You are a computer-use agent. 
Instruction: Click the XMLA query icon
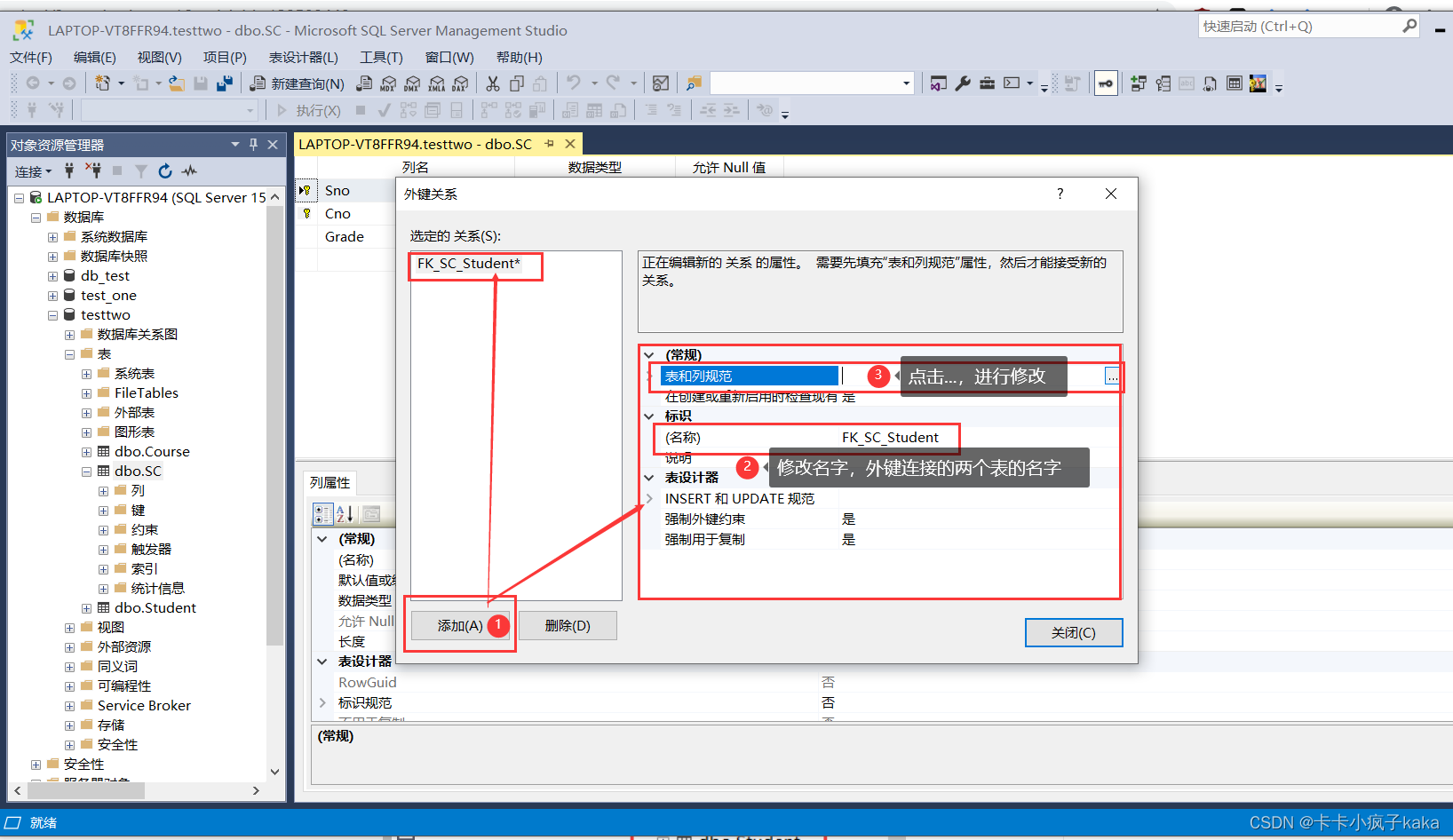coord(436,83)
